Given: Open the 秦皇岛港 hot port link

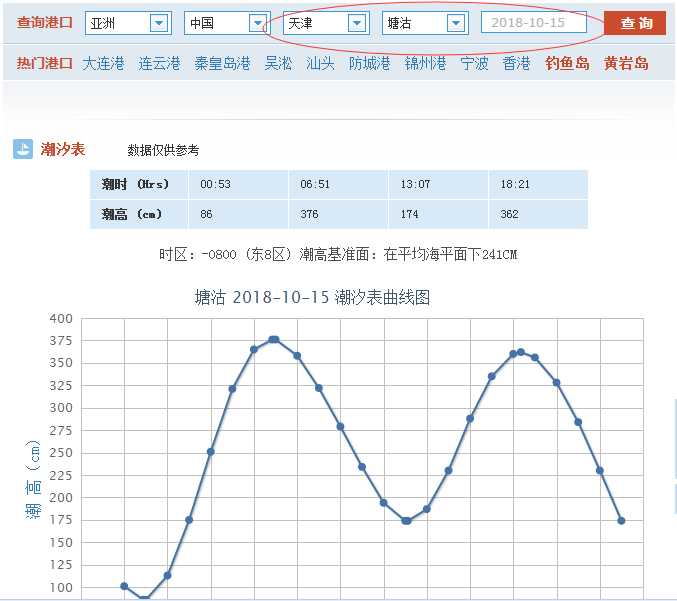Looking at the screenshot, I should [222, 63].
